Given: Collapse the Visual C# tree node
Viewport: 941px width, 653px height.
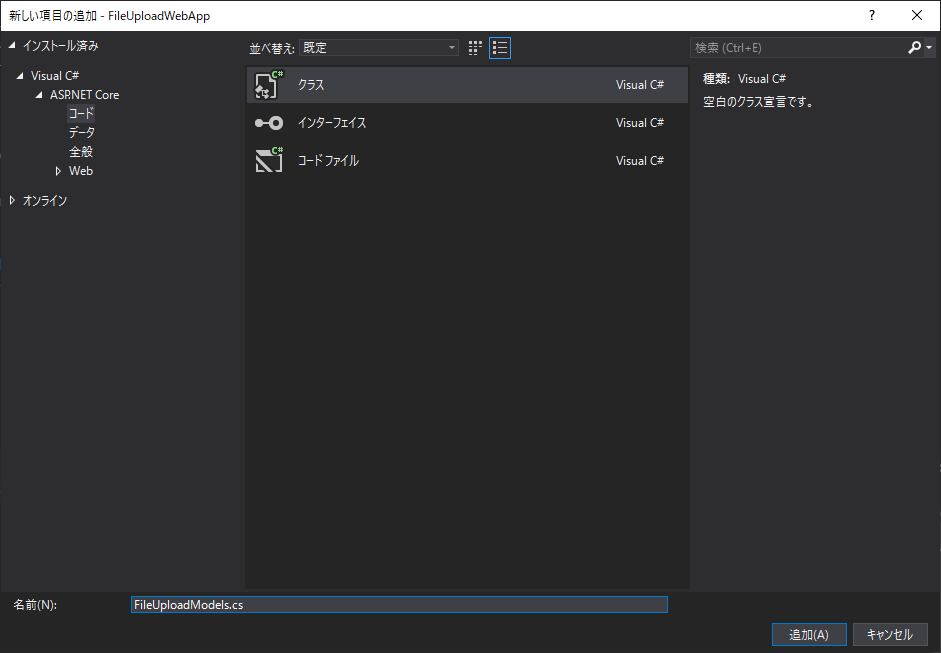Looking at the screenshot, I should 20,76.
